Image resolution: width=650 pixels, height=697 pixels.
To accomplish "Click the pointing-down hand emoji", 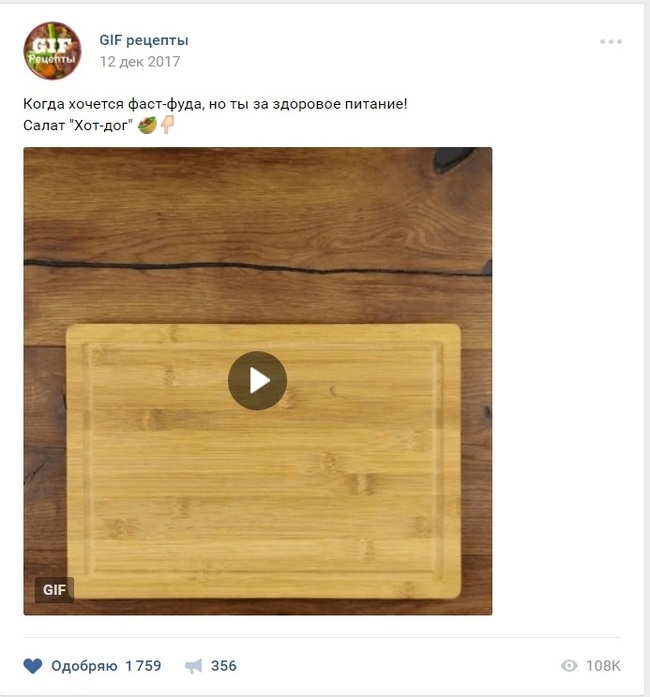I will [x=167, y=125].
